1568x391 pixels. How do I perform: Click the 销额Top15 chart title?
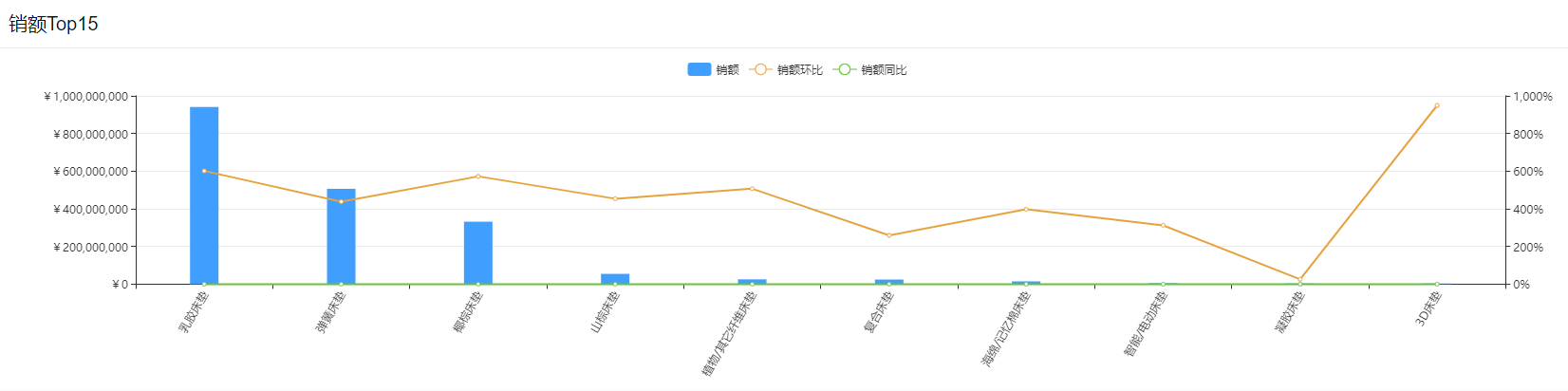point(54,24)
